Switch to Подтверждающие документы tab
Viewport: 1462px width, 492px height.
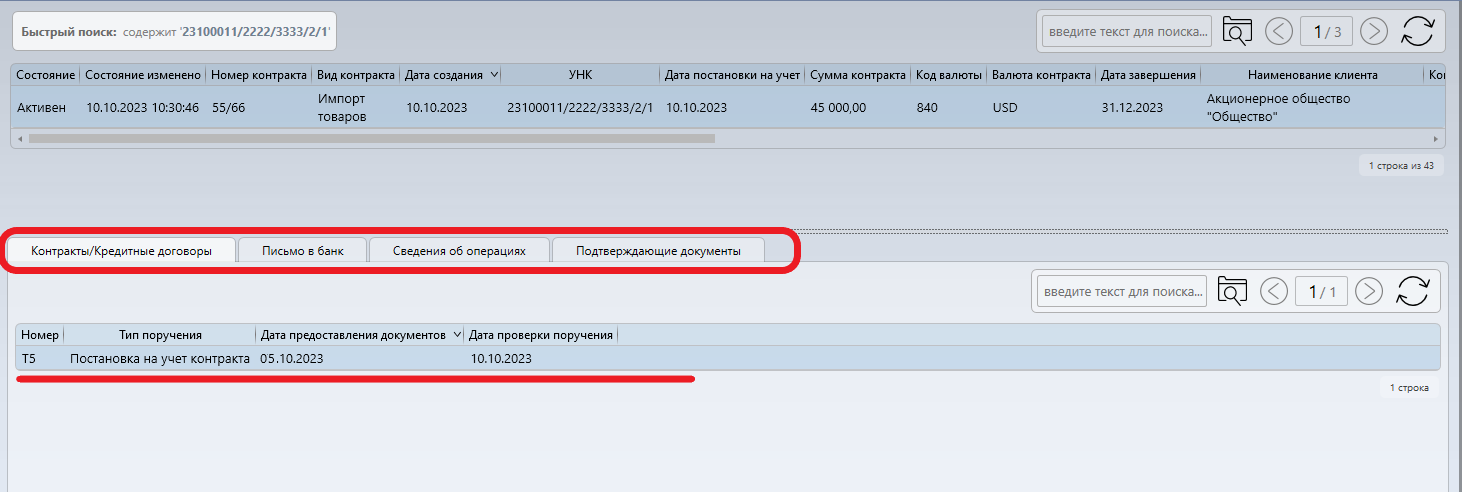click(658, 251)
